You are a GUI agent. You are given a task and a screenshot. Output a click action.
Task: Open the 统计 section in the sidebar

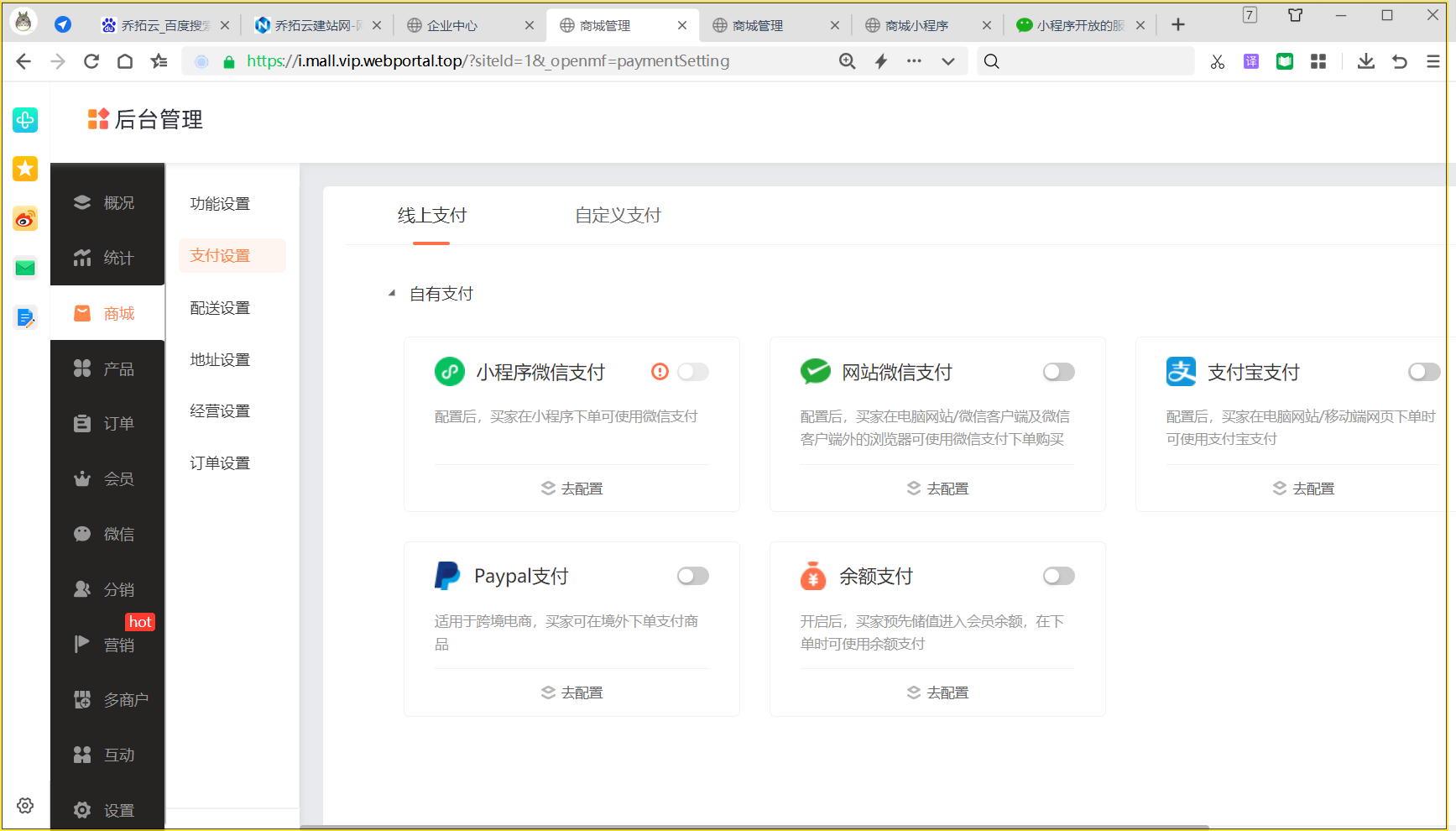pyautogui.click(x=107, y=257)
